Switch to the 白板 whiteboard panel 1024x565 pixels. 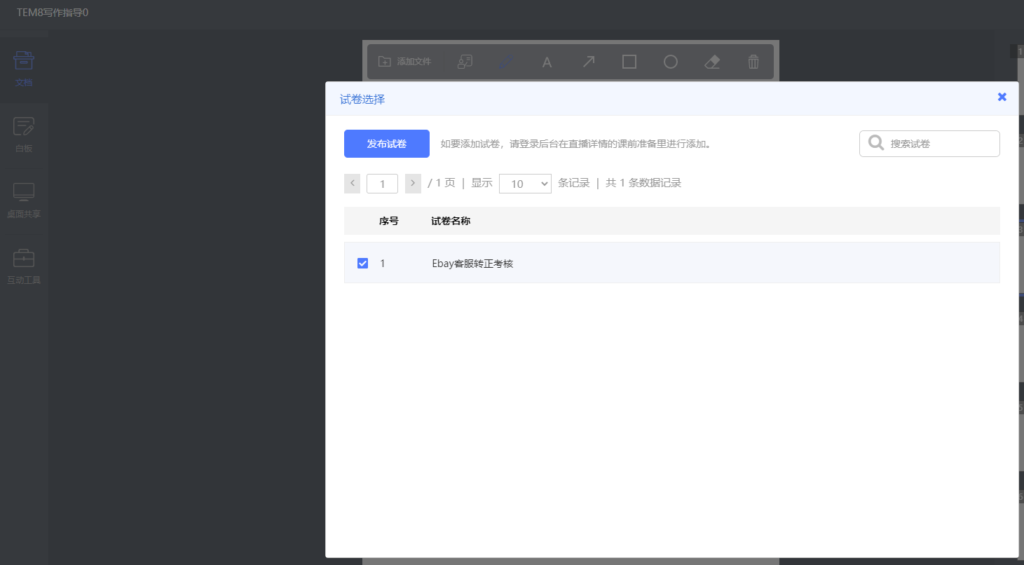click(x=24, y=135)
